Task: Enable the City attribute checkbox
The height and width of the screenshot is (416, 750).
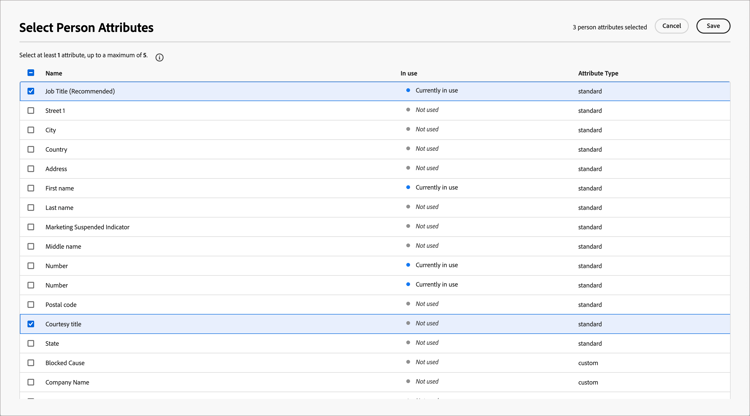Action: 31,130
